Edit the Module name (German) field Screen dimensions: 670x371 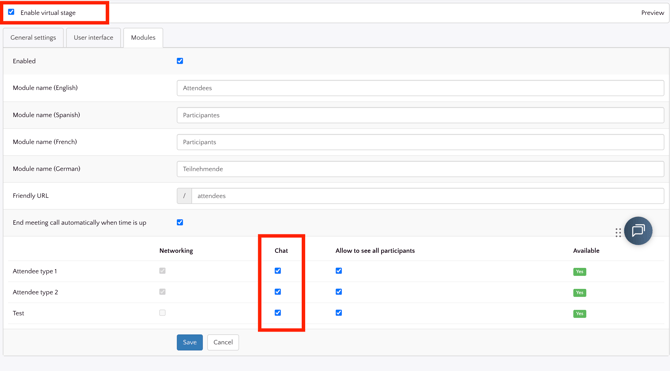pos(420,169)
